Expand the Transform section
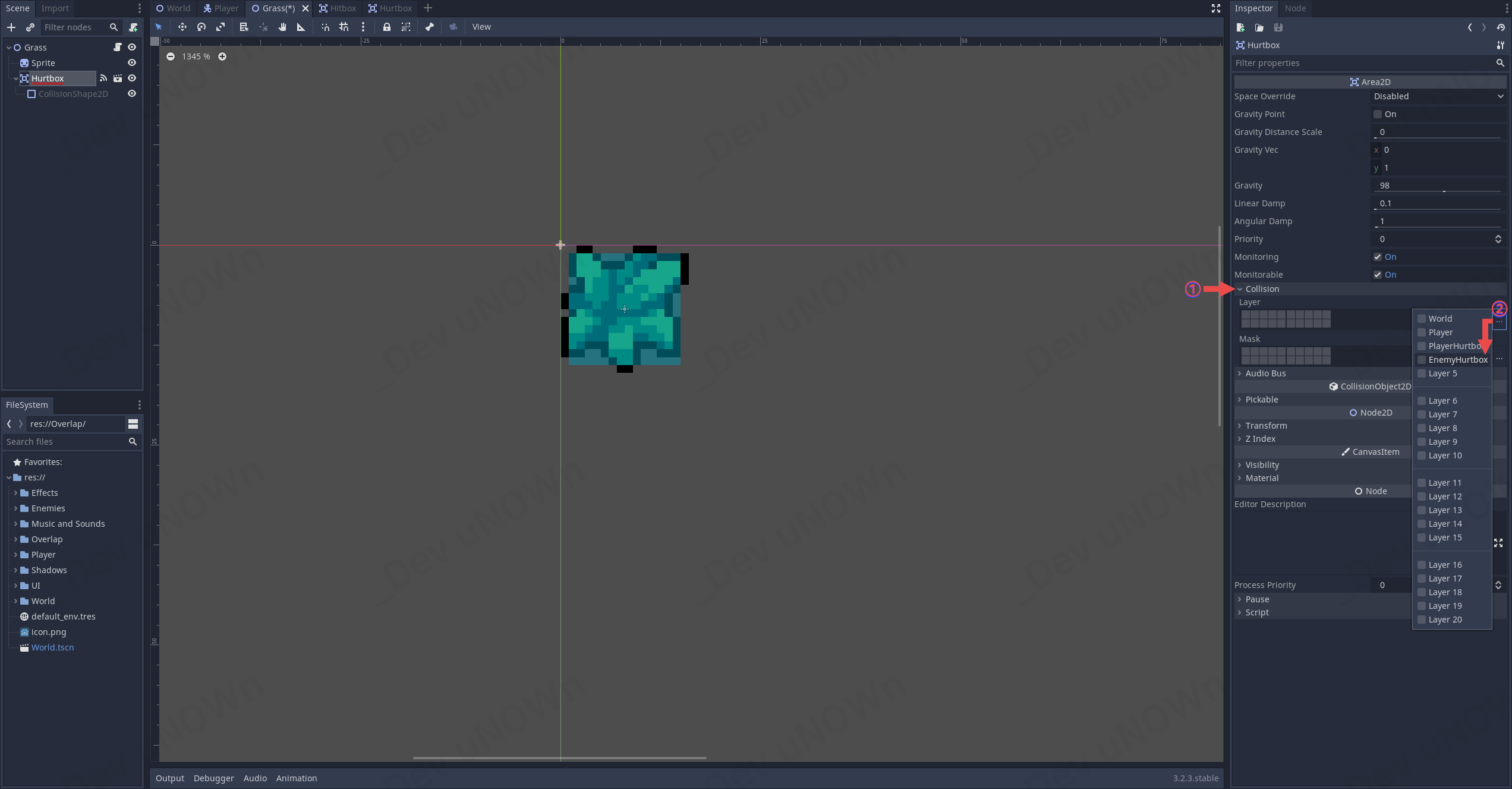Image resolution: width=1512 pixels, height=789 pixels. click(1266, 426)
